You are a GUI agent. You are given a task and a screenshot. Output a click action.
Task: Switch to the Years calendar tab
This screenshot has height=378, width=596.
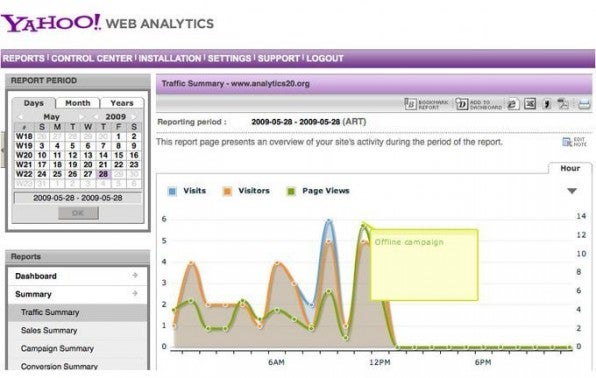(x=122, y=103)
